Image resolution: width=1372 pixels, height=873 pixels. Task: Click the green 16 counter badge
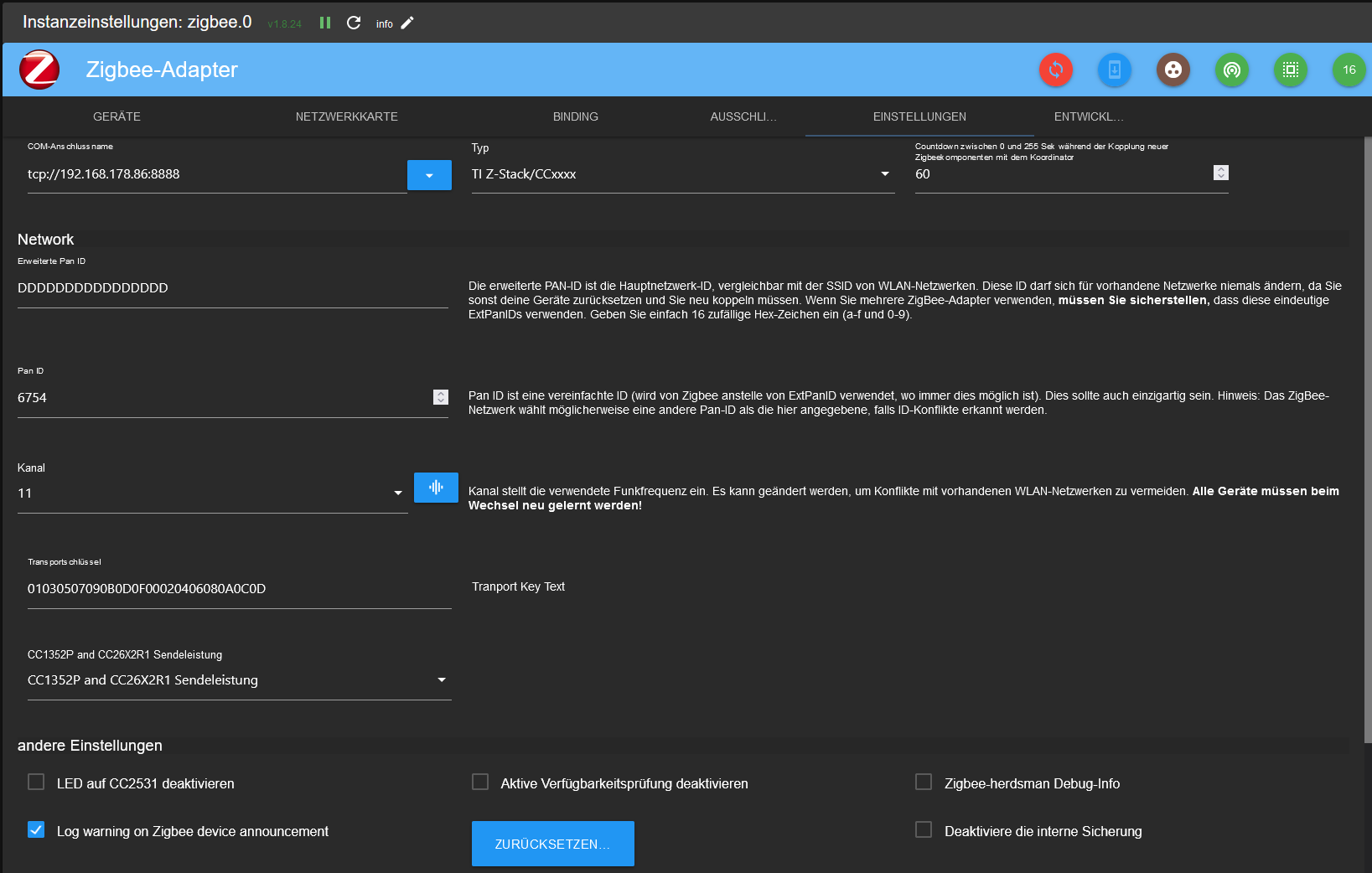click(x=1349, y=70)
